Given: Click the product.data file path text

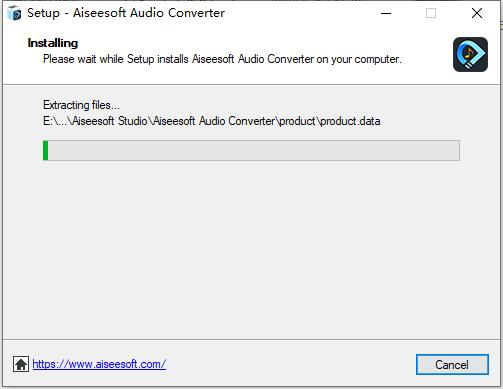Looking at the screenshot, I should [212, 121].
